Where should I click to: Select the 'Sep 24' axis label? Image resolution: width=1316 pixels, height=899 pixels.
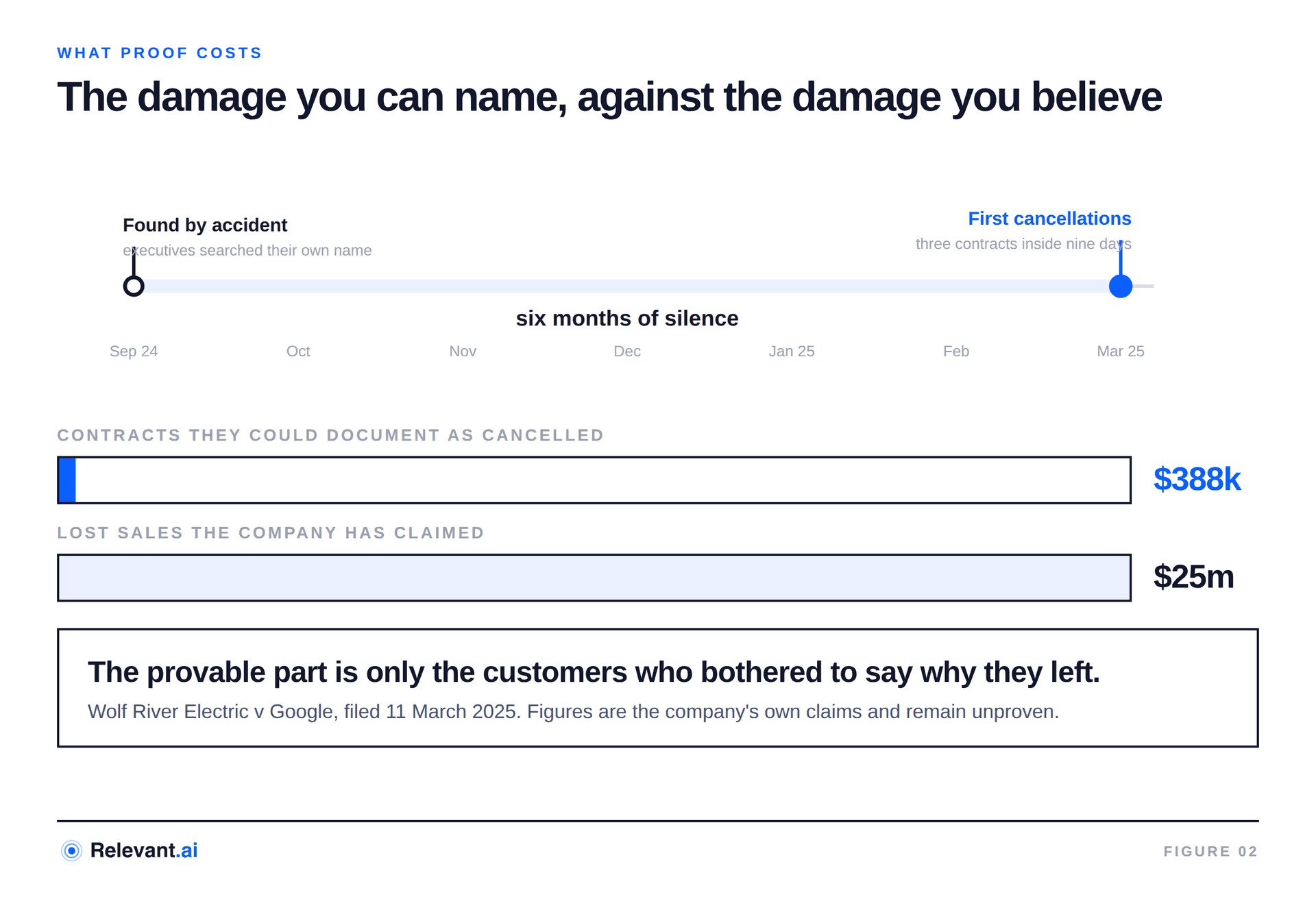[x=134, y=352]
